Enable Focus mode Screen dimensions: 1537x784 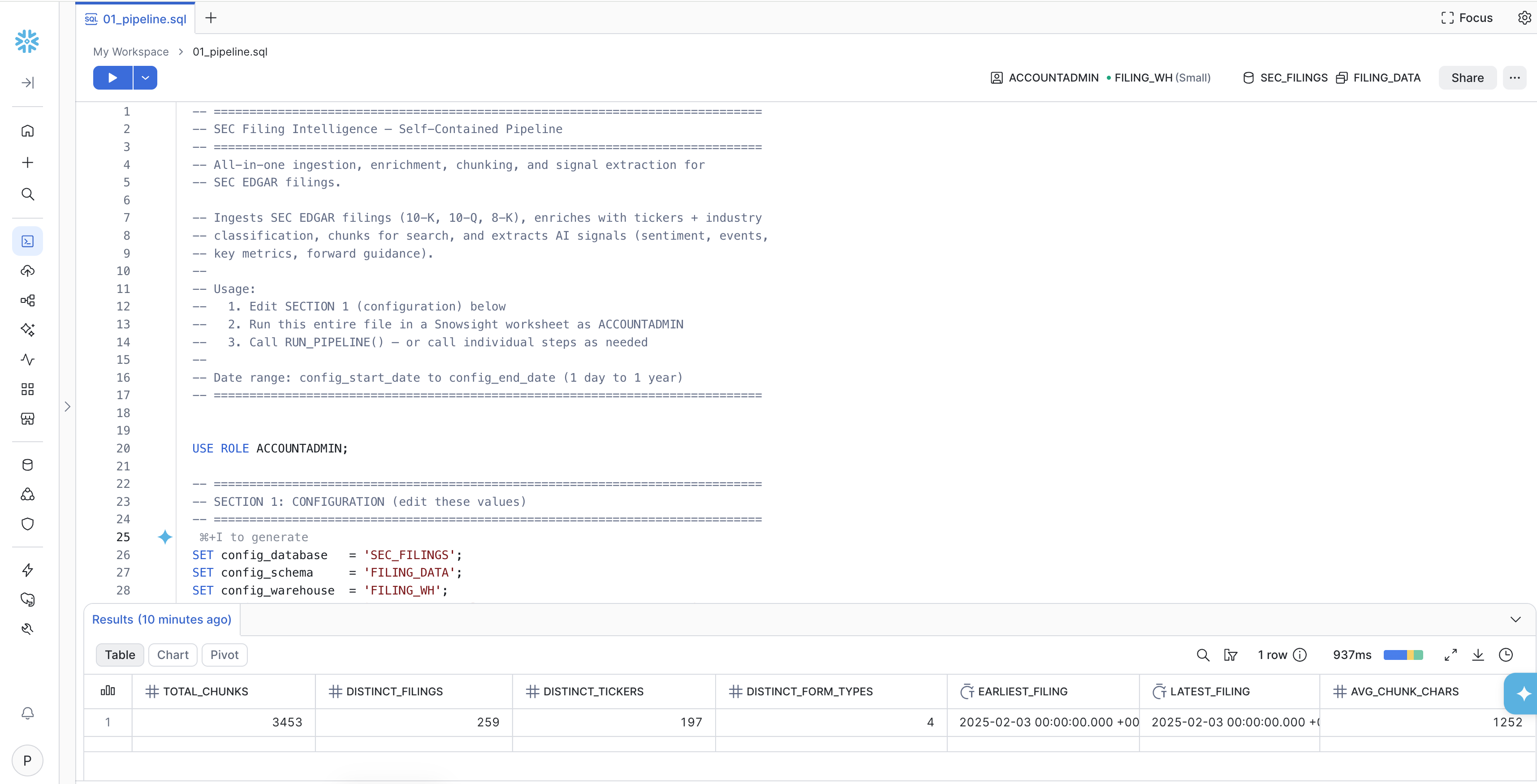(x=1467, y=18)
